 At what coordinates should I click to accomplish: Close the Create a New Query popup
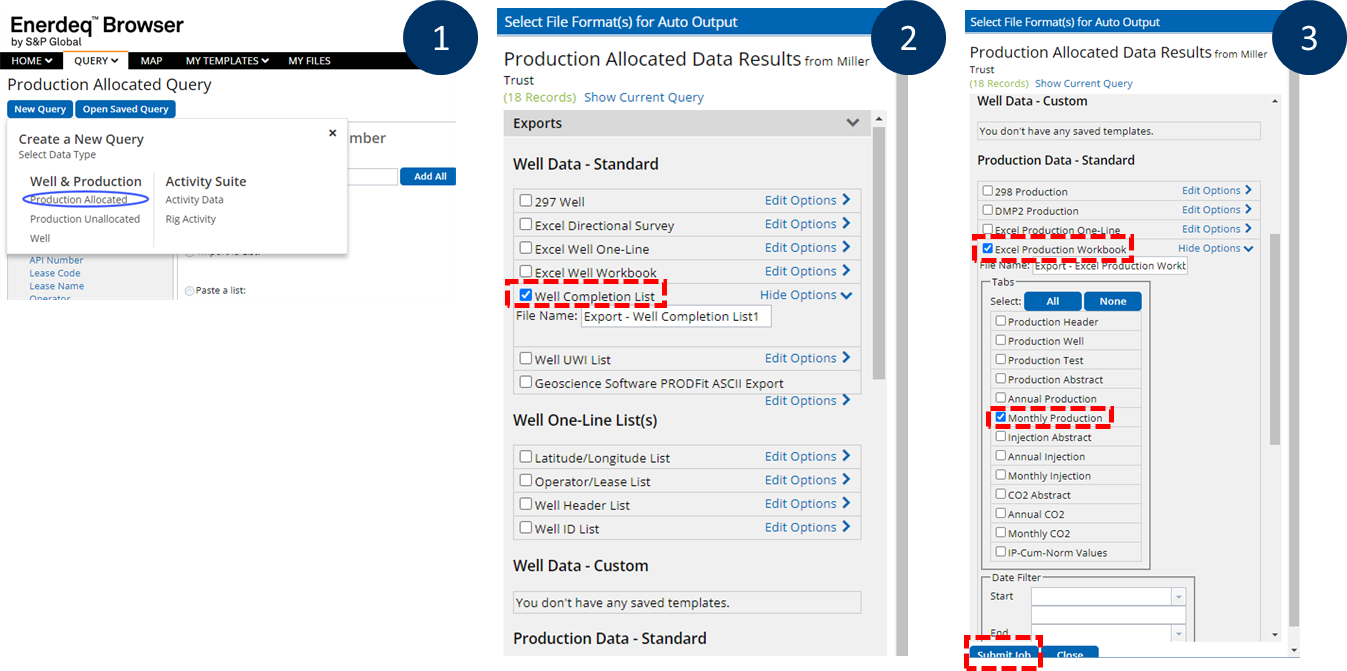pos(333,132)
